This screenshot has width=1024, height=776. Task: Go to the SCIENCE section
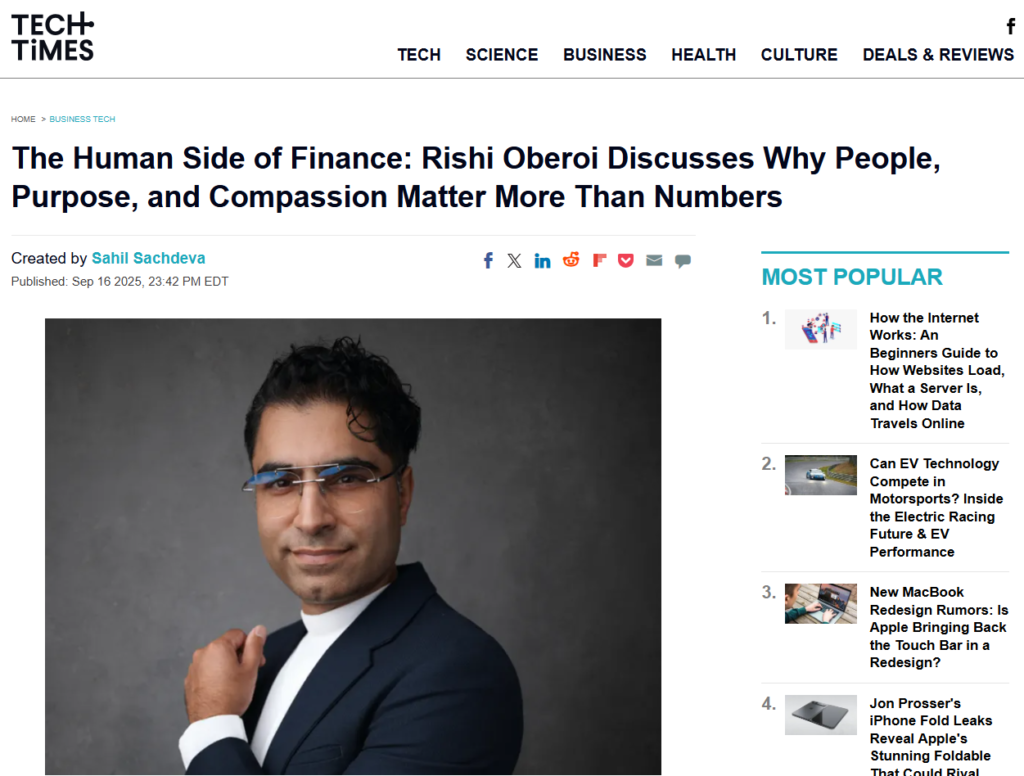[502, 55]
